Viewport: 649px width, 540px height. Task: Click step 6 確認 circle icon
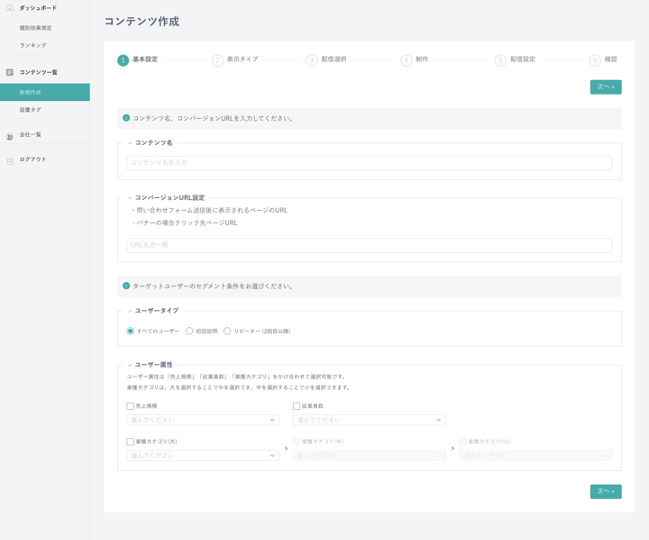pyautogui.click(x=595, y=60)
